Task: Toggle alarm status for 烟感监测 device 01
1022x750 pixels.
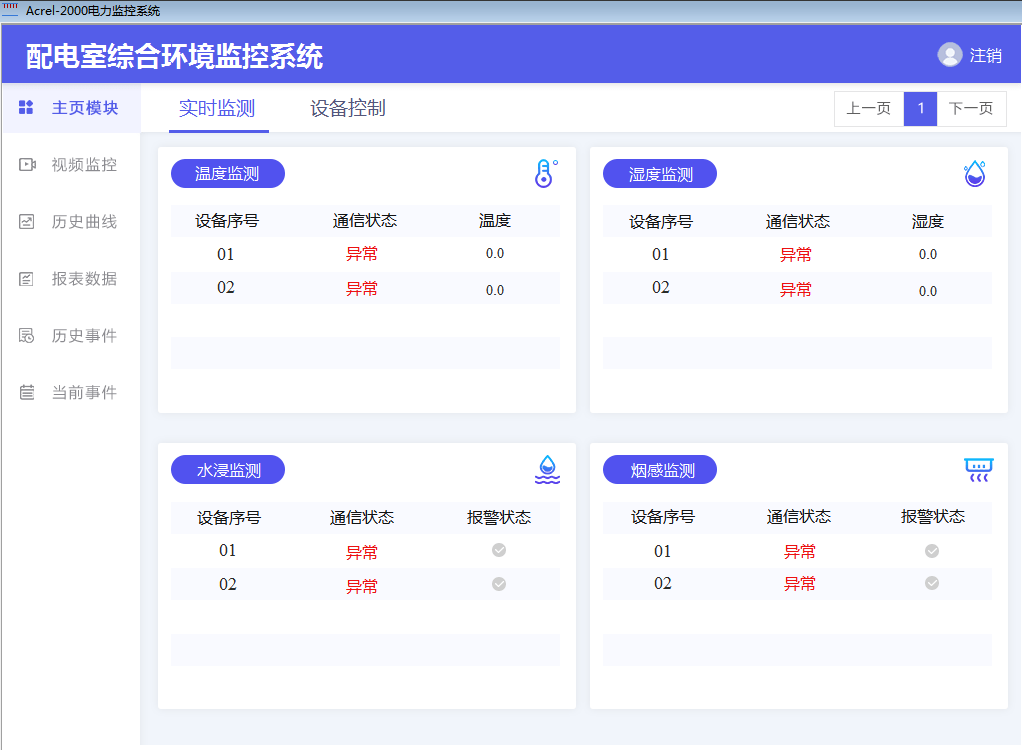Action: (x=931, y=550)
